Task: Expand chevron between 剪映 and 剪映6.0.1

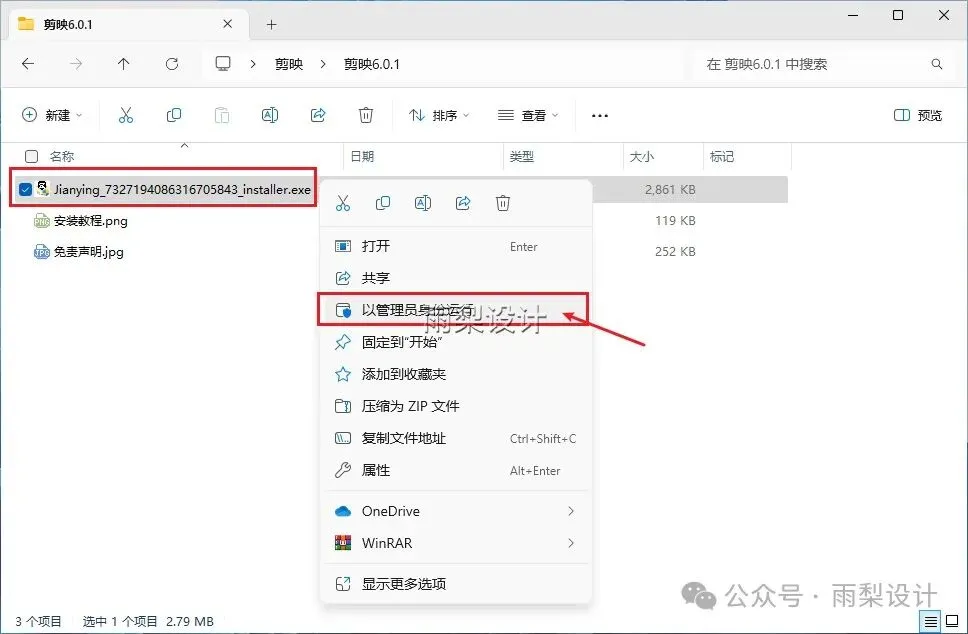Action: coord(323,64)
